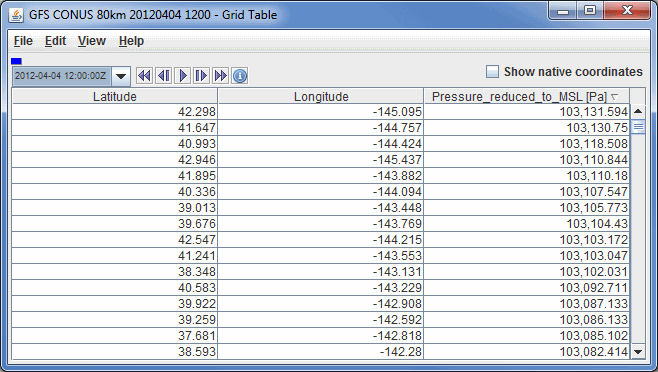Image resolution: width=658 pixels, height=372 pixels.
Task: Jump to the last time step
Action: pyautogui.click(x=220, y=76)
